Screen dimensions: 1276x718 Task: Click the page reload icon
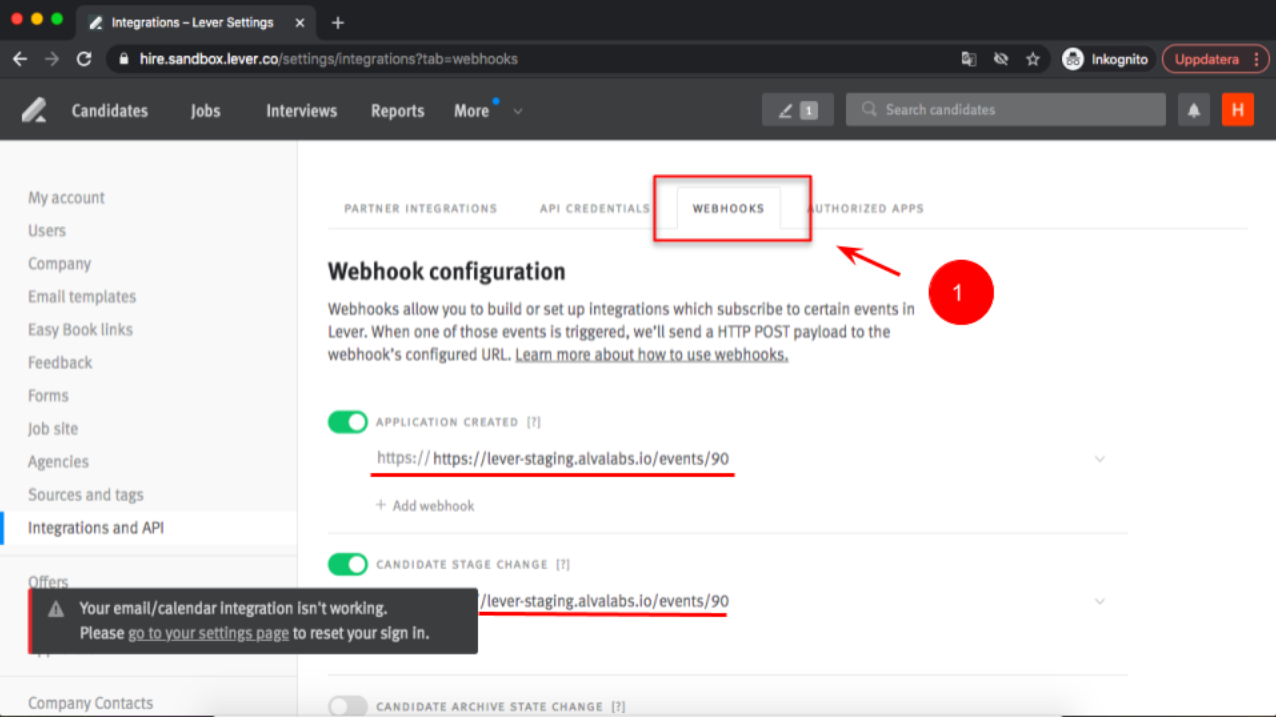click(x=84, y=59)
